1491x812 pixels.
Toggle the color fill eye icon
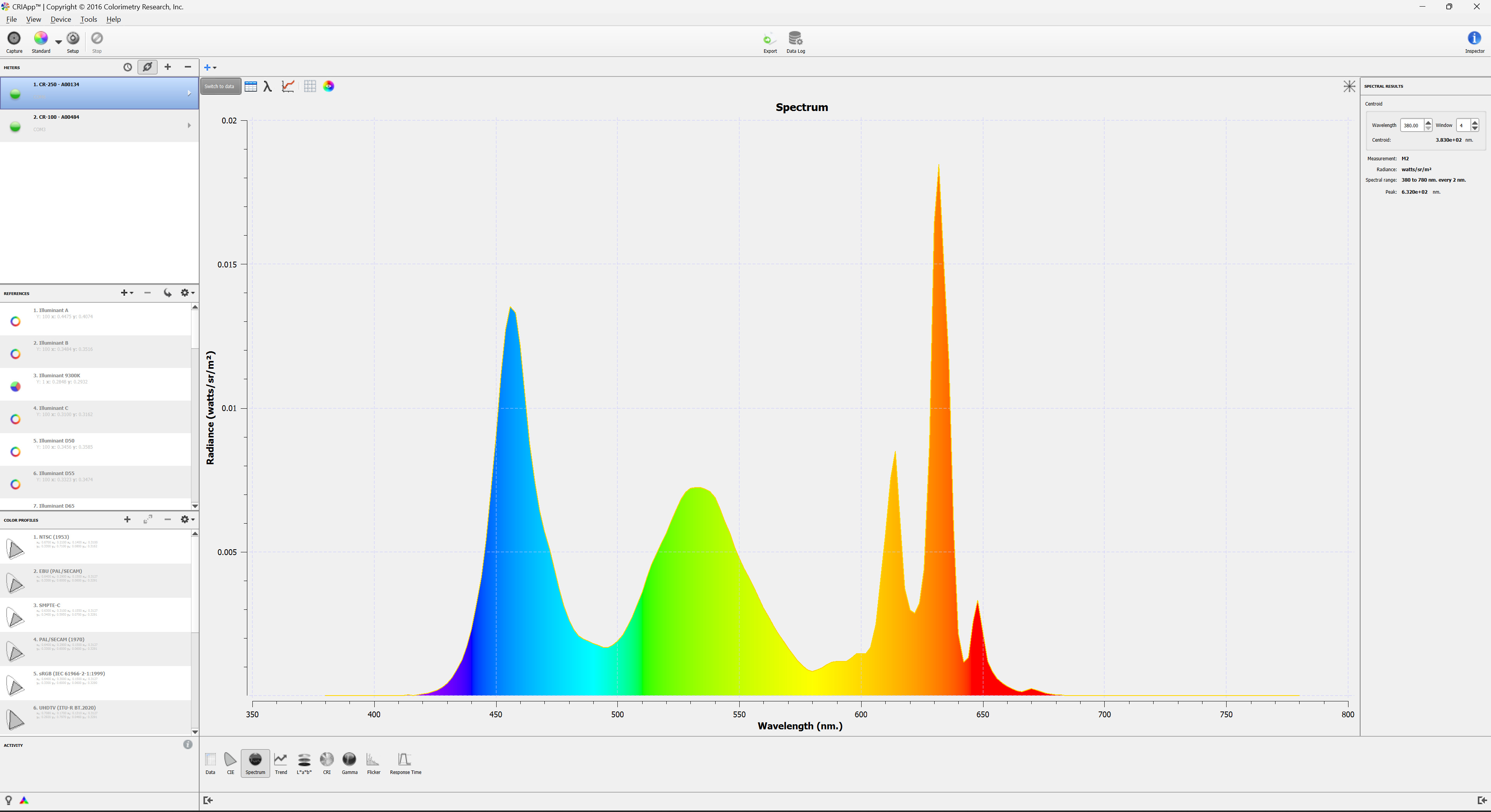click(328, 86)
